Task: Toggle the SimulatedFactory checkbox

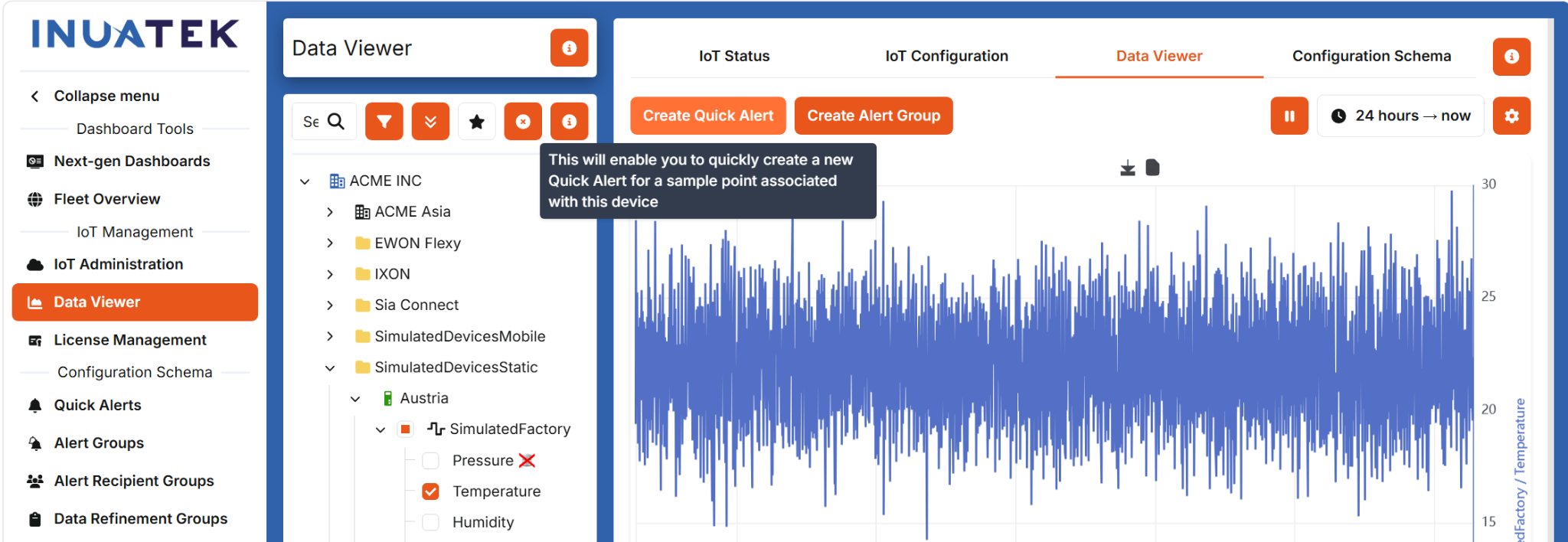Action: [406, 429]
